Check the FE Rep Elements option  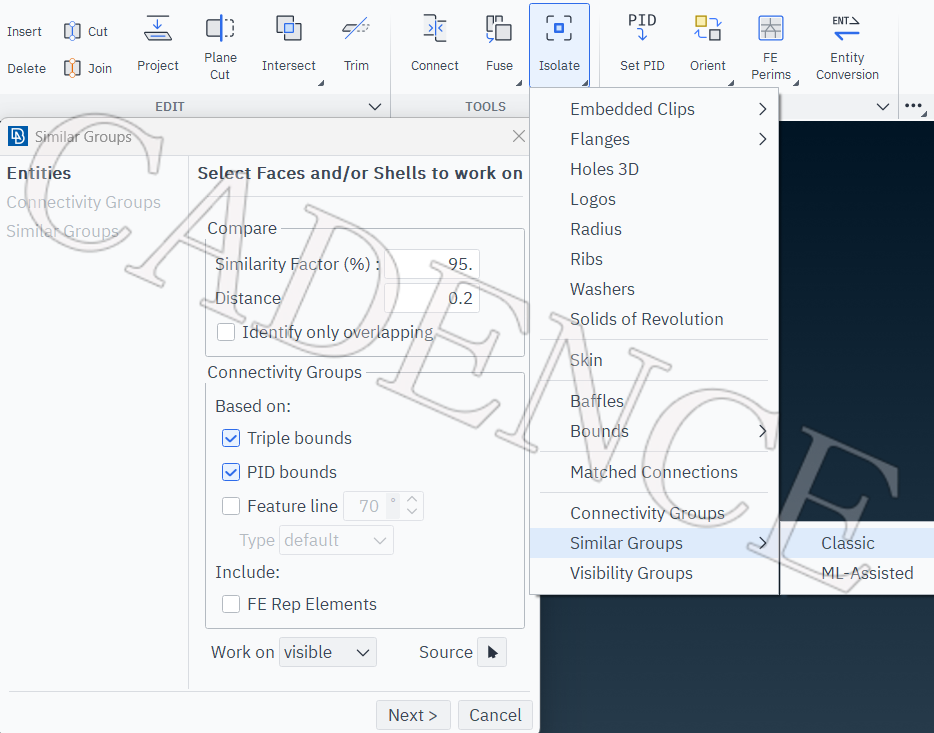(x=231, y=604)
